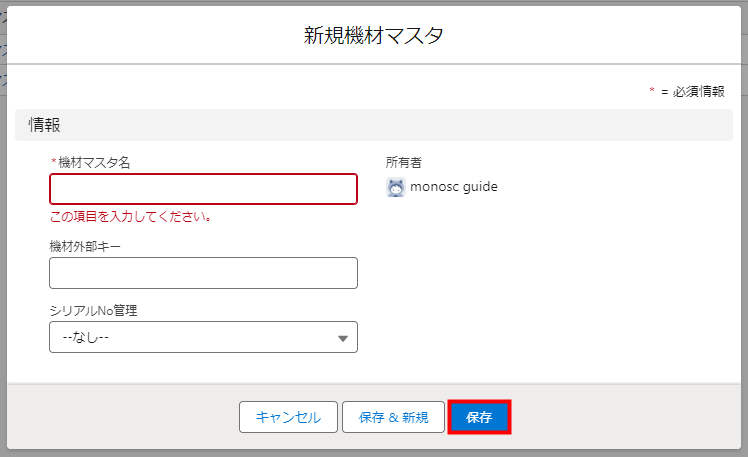Click the 所有者 label

404,161
